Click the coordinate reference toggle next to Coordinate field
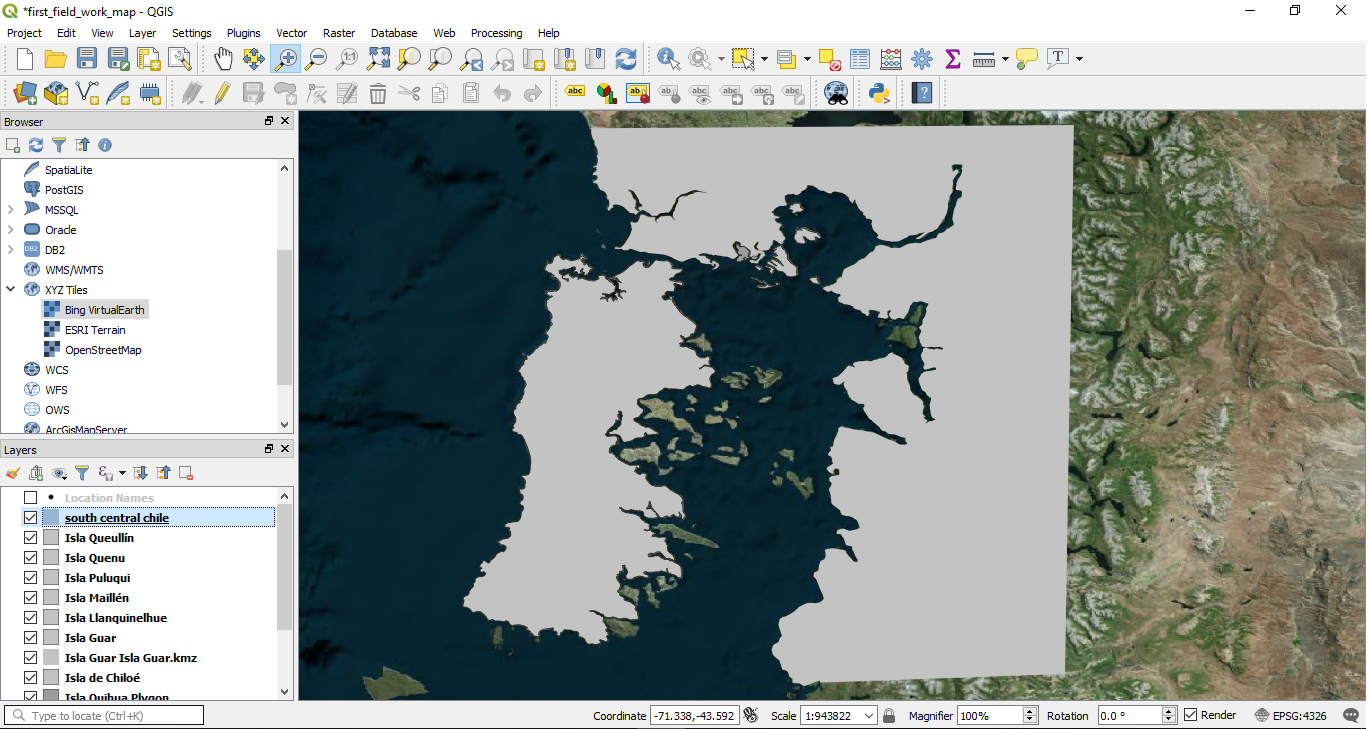The height and width of the screenshot is (729, 1368). (751, 715)
